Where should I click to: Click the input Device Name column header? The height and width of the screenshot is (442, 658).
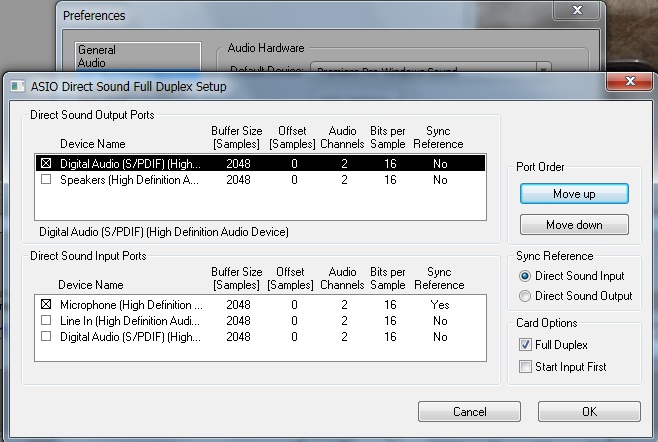point(91,285)
